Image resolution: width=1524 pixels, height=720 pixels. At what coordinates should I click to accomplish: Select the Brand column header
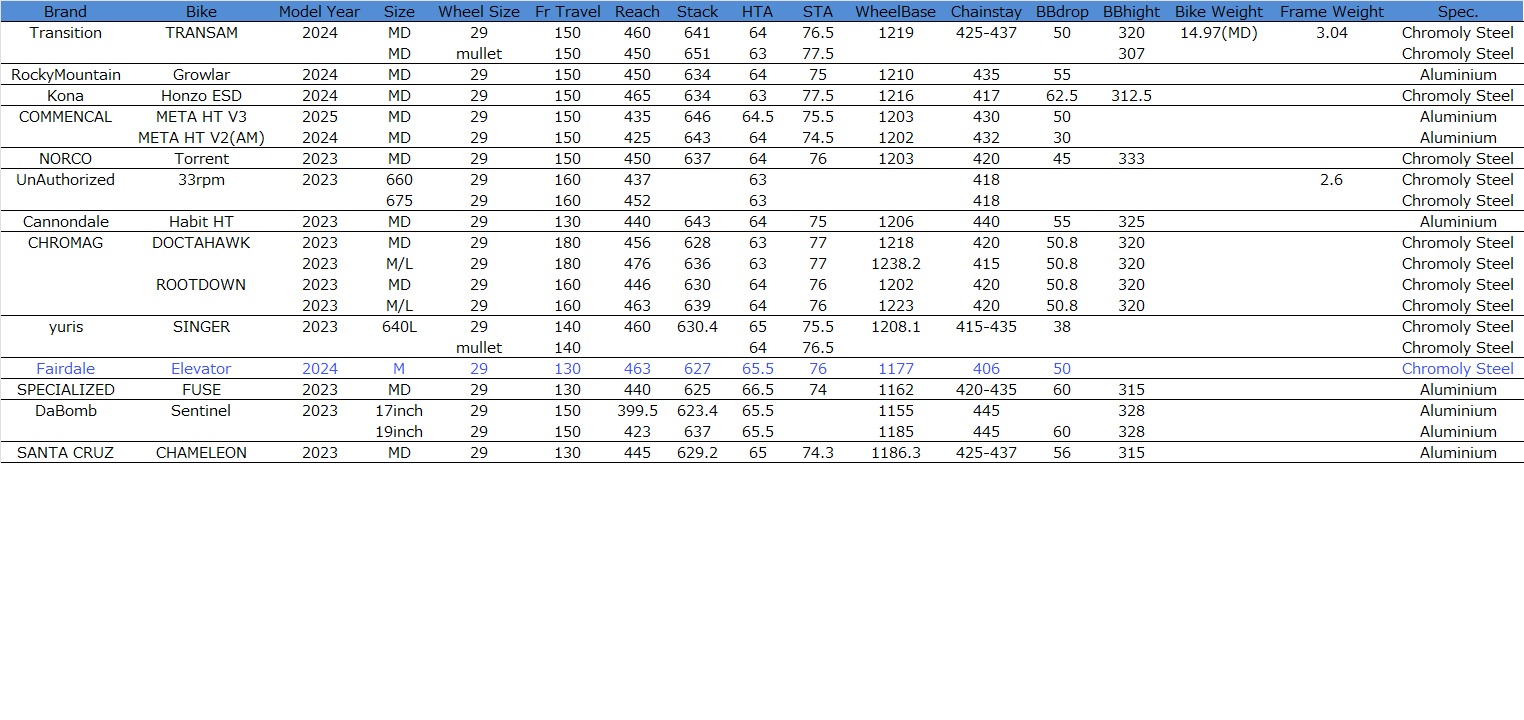[66, 12]
